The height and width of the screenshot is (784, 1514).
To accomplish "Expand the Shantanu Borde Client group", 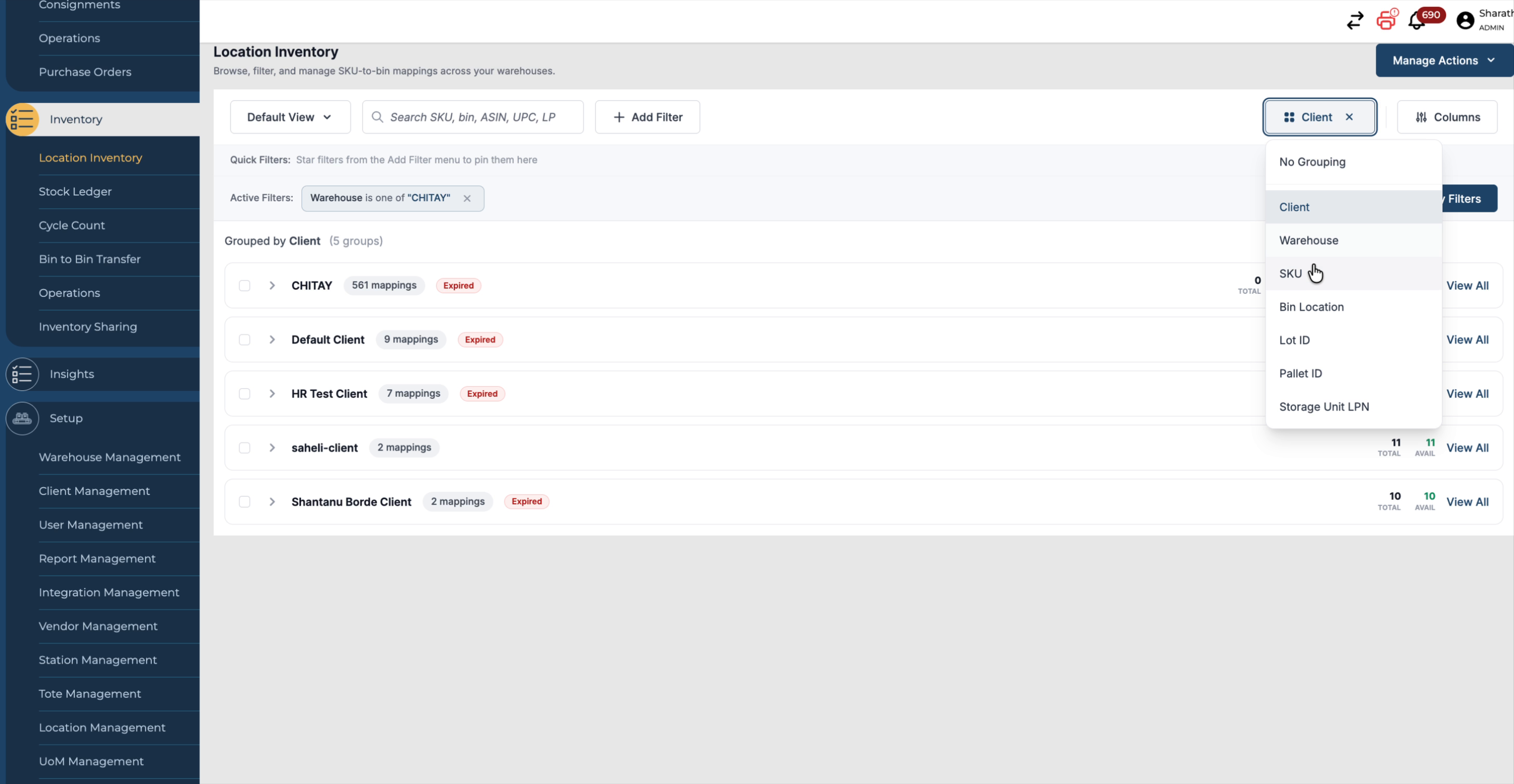I will pyautogui.click(x=272, y=502).
